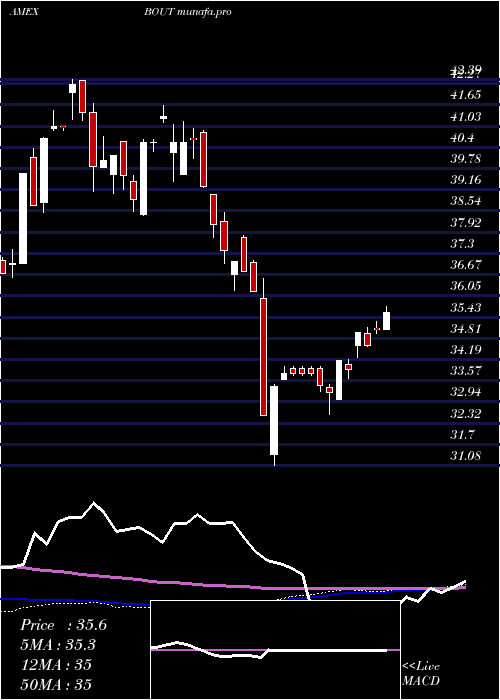
Task: Click the 5MA : 35.3 readout
Action: click(x=58, y=645)
